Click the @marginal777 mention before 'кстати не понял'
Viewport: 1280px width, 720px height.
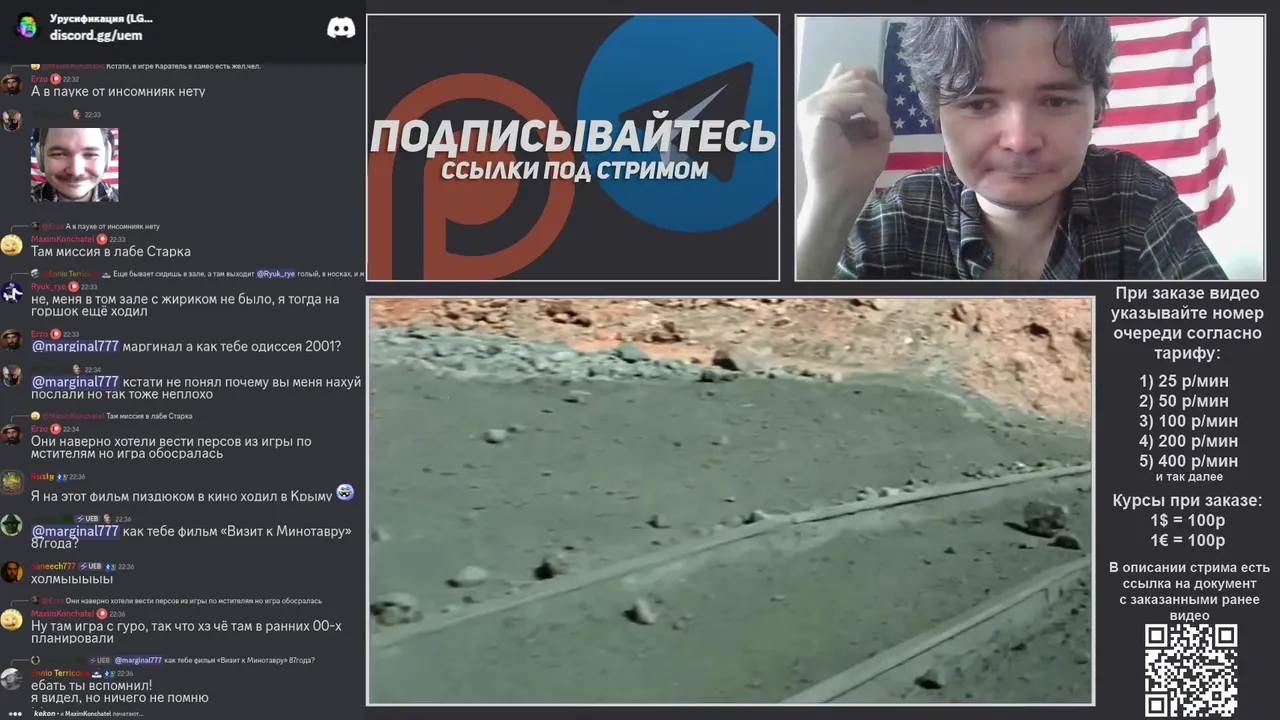75,382
